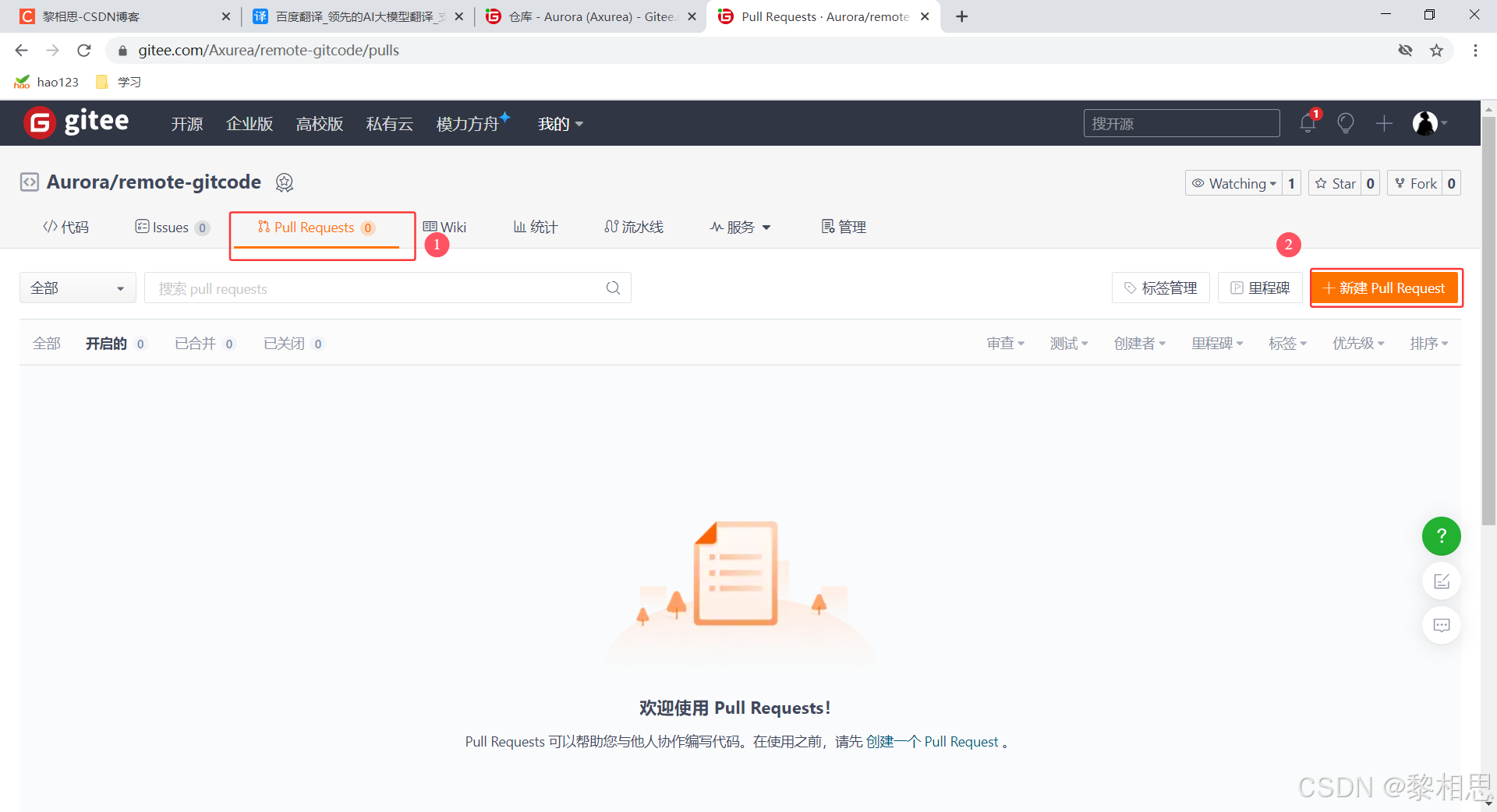Click the 新建 Pull Request button

click(1385, 288)
